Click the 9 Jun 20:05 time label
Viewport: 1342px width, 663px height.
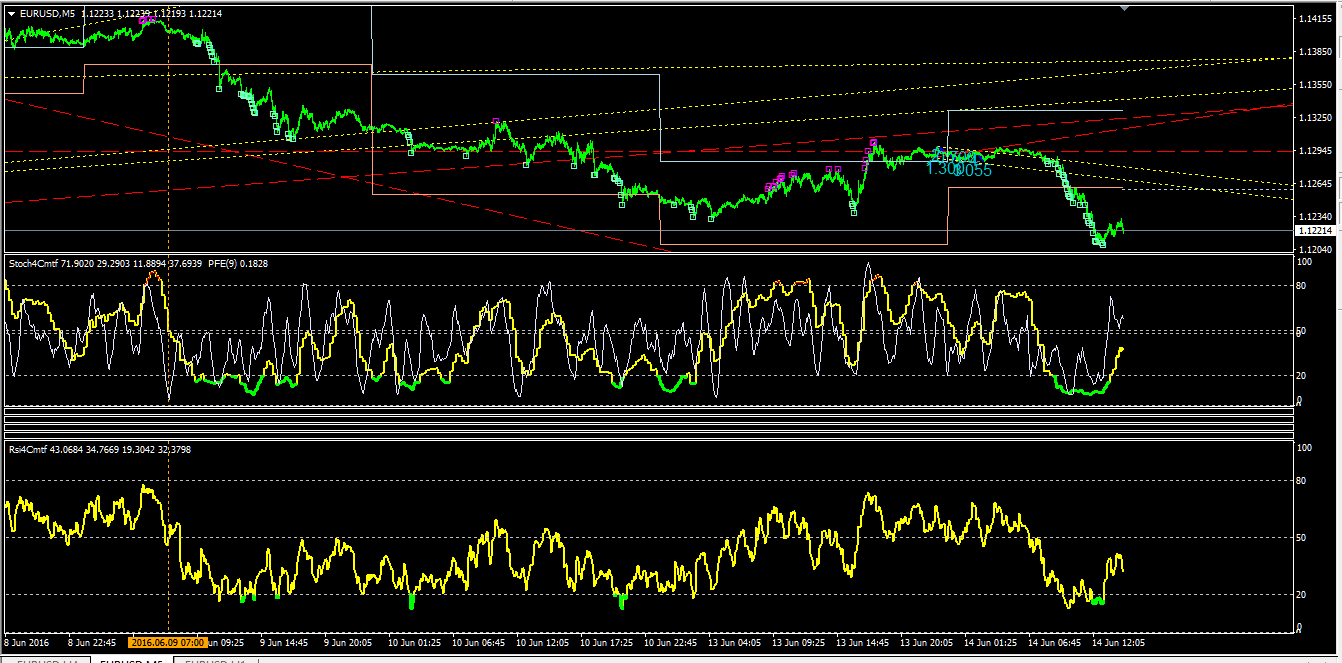point(349,642)
